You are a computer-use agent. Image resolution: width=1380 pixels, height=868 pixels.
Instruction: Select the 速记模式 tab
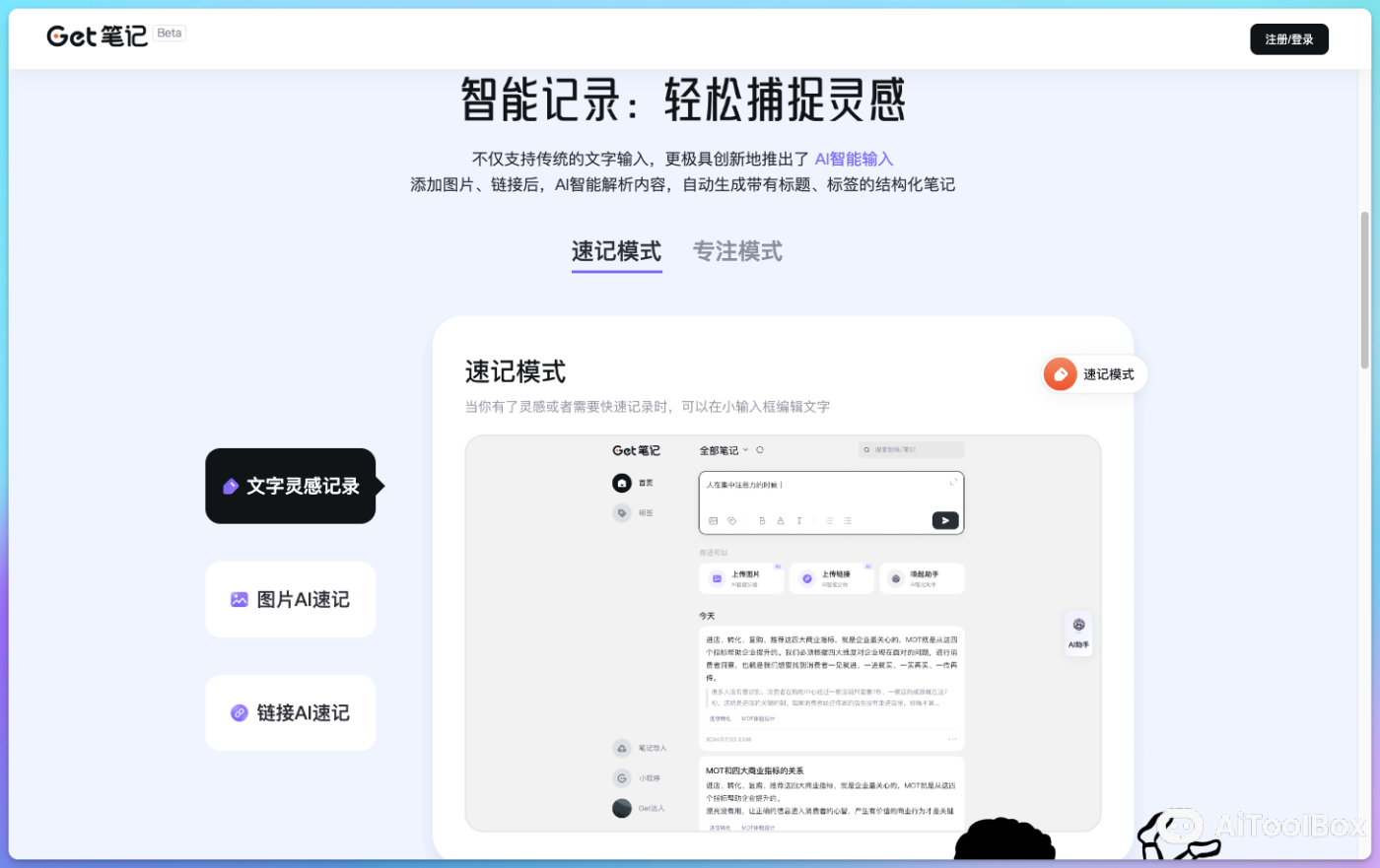[616, 251]
